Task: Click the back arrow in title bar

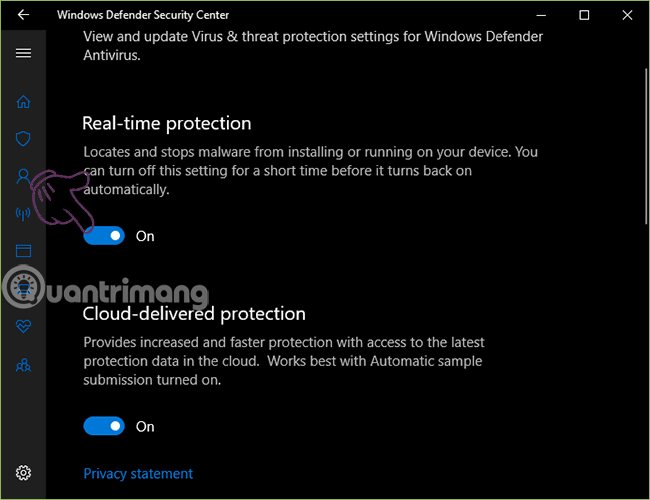Action: coord(23,15)
